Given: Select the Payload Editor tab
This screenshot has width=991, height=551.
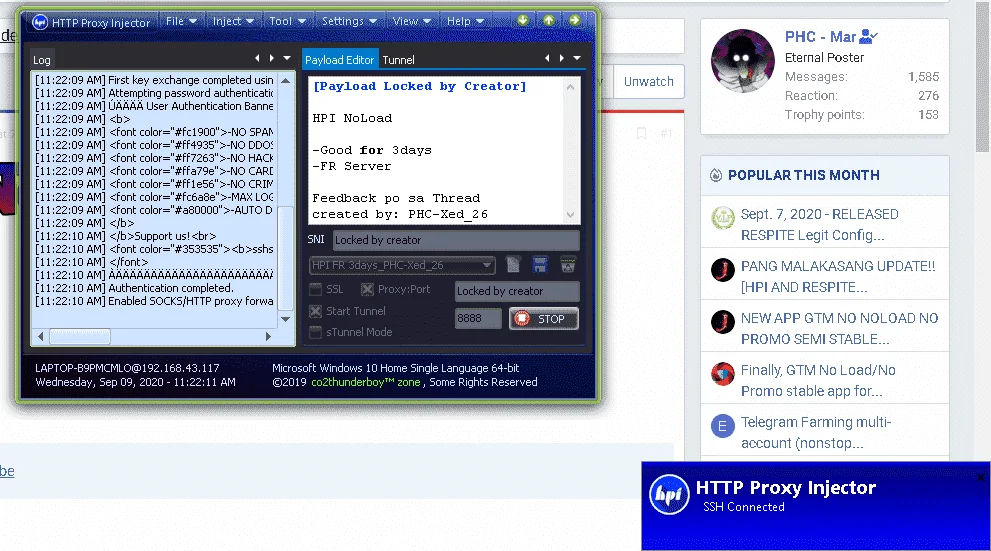Looking at the screenshot, I should 339,60.
